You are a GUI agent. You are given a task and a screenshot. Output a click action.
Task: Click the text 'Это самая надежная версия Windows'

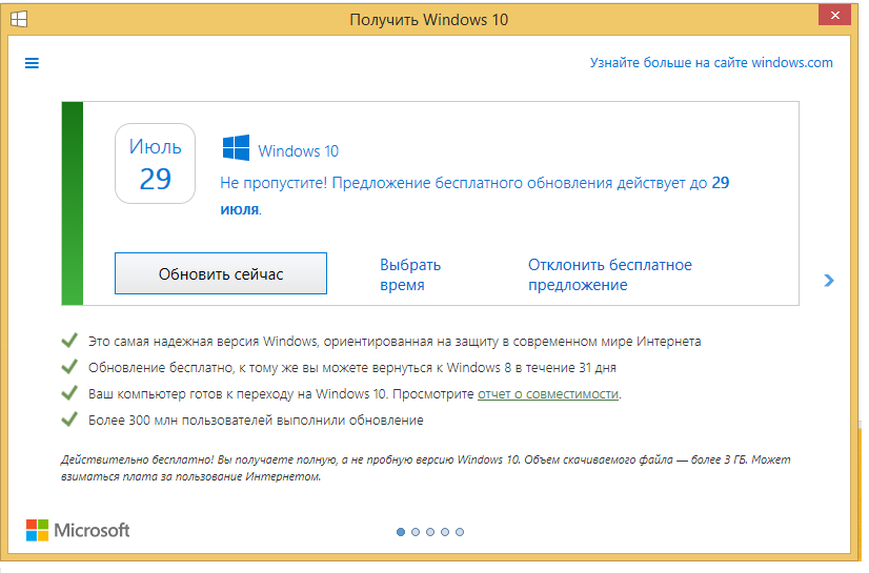[x=203, y=341]
